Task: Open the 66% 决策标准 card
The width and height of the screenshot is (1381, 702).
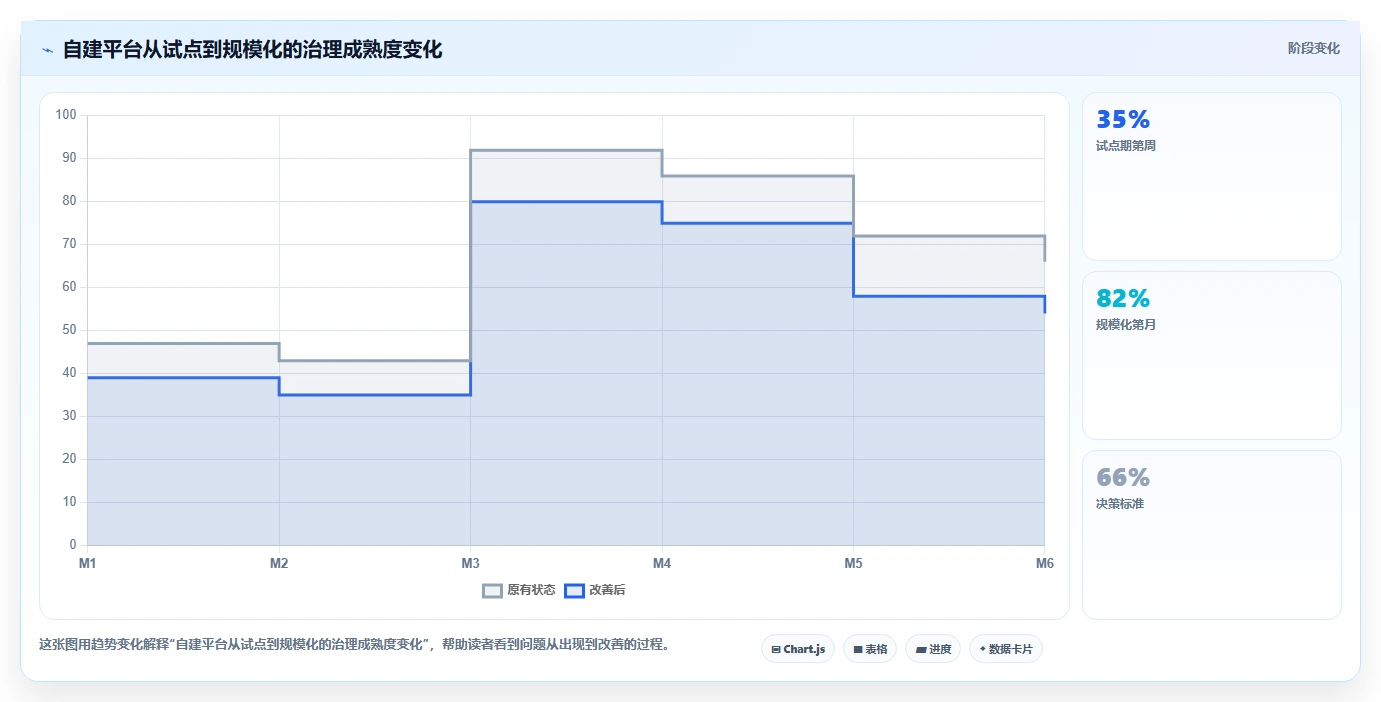Action: point(1211,535)
